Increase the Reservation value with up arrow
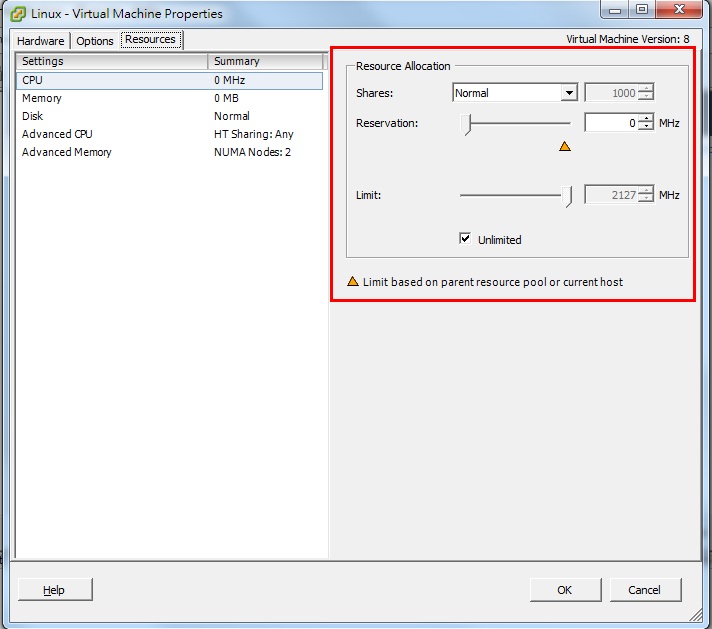The height and width of the screenshot is (629, 712). (x=645, y=118)
